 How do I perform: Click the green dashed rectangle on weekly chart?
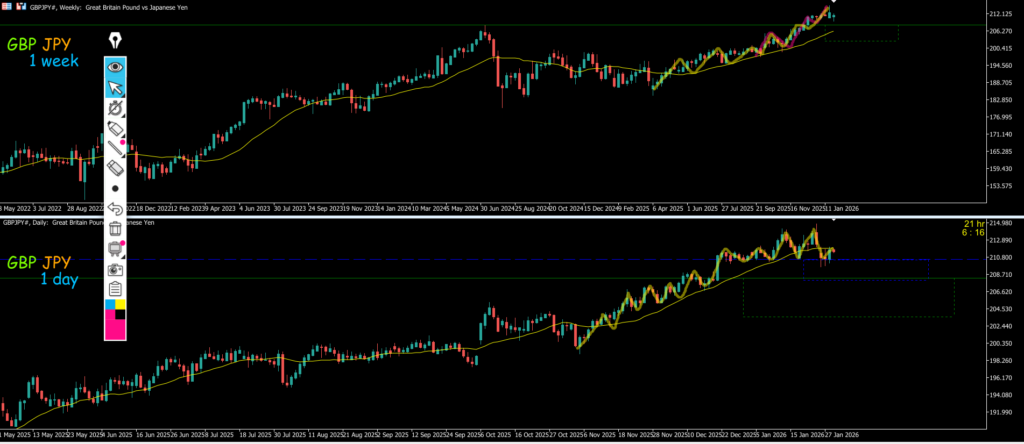(x=862, y=33)
